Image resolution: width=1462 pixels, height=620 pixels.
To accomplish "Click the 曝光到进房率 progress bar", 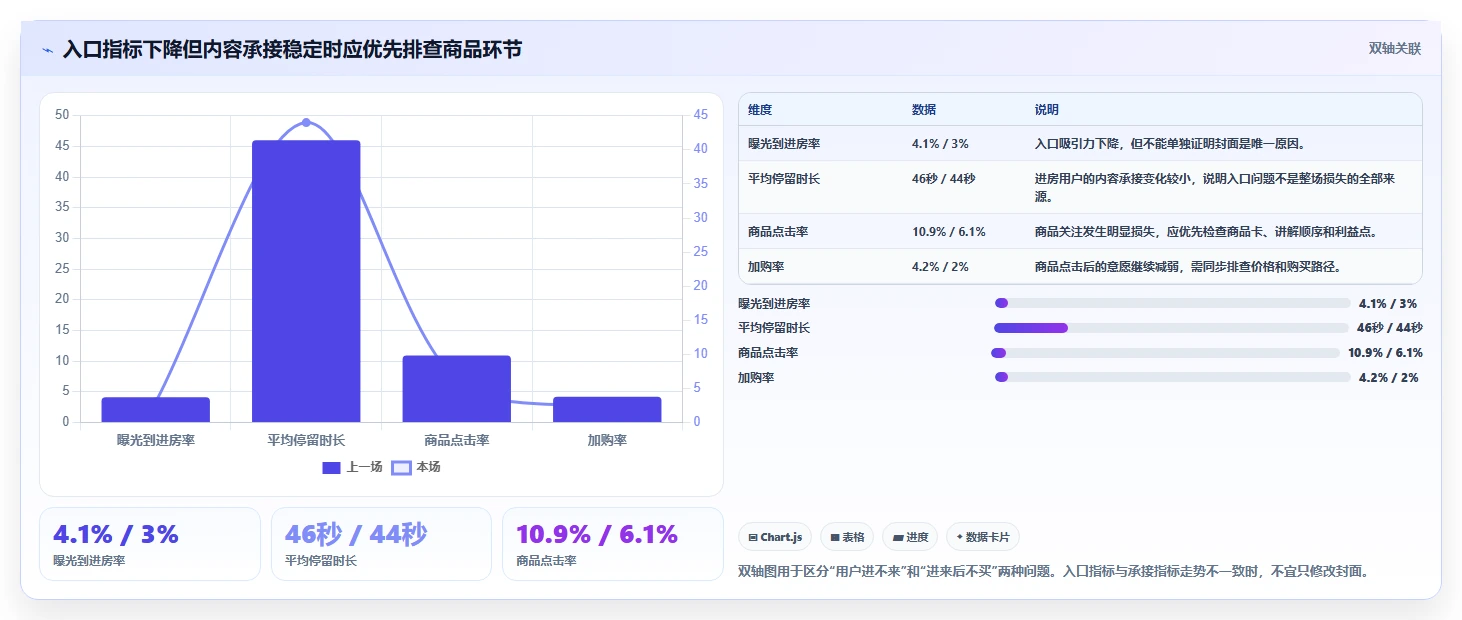I will 1172,303.
